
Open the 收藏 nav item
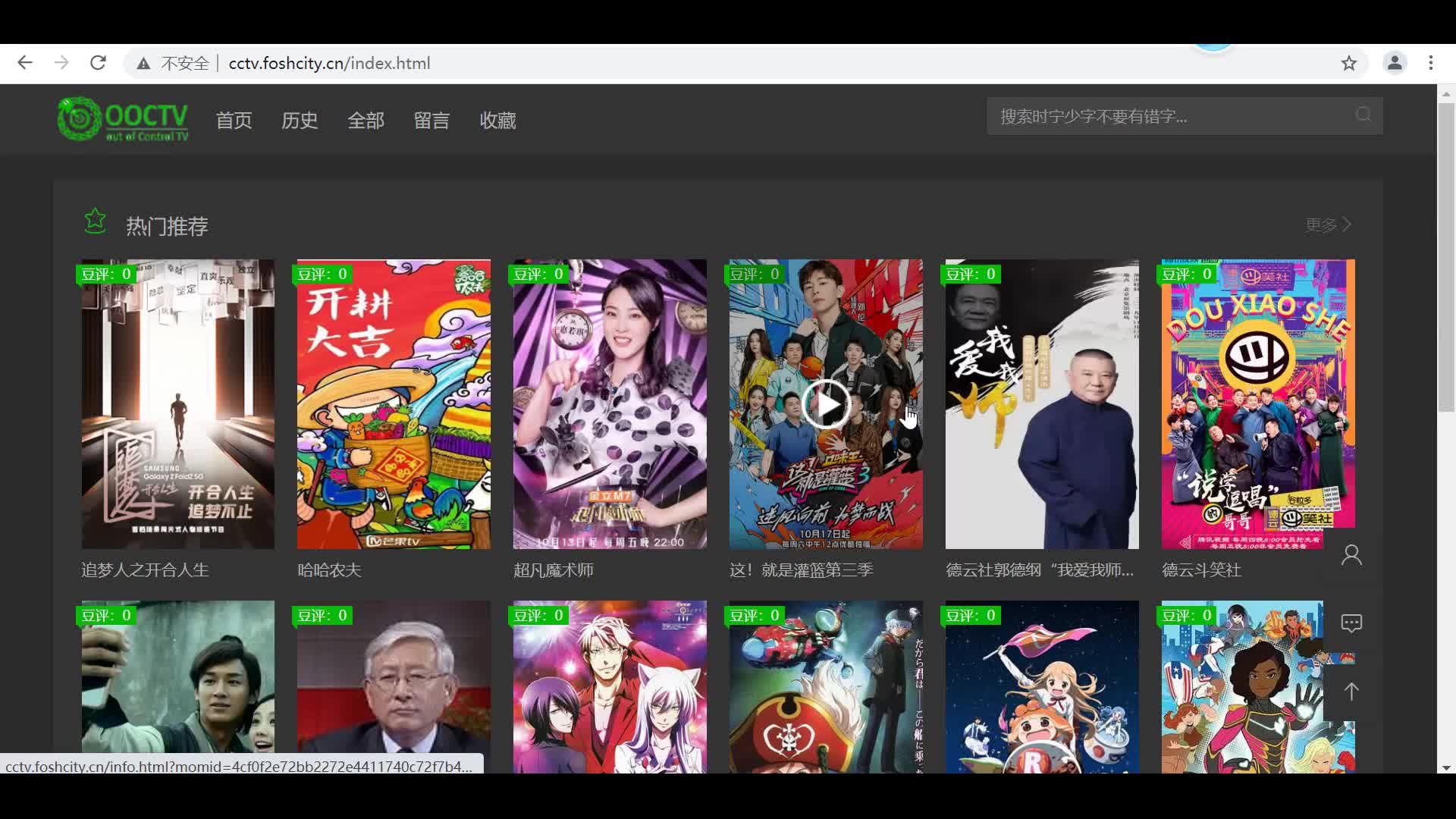click(x=497, y=120)
